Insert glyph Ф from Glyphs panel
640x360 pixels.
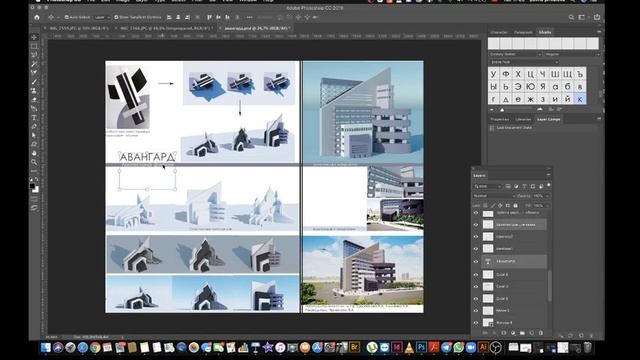[x=506, y=74]
